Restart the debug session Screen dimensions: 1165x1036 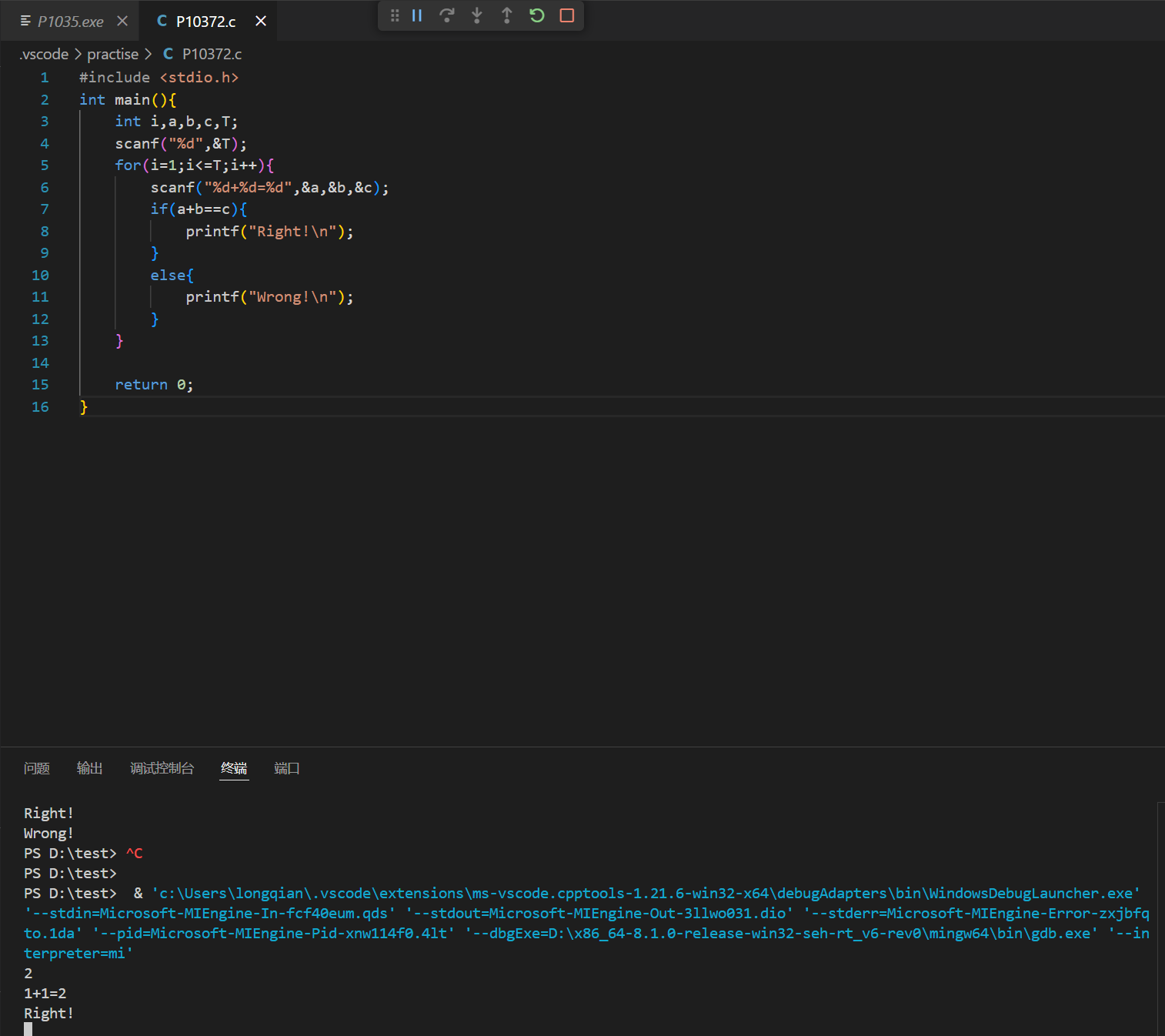[537, 15]
